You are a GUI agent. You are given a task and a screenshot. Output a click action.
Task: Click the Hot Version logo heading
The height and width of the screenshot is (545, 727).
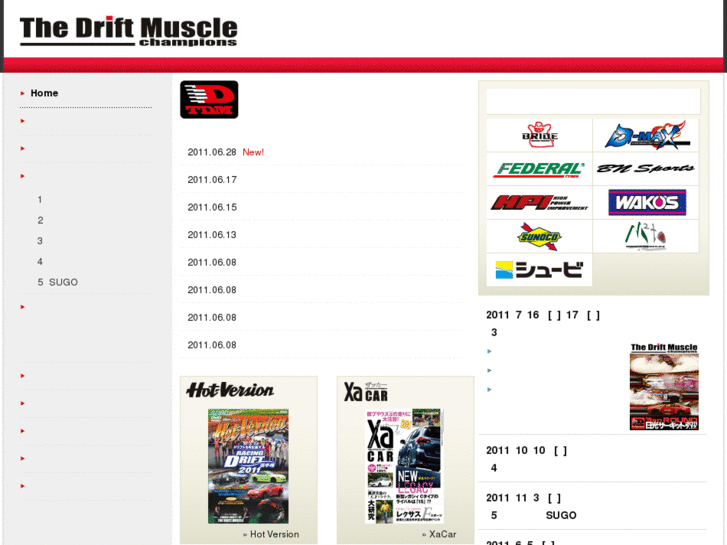(230, 390)
